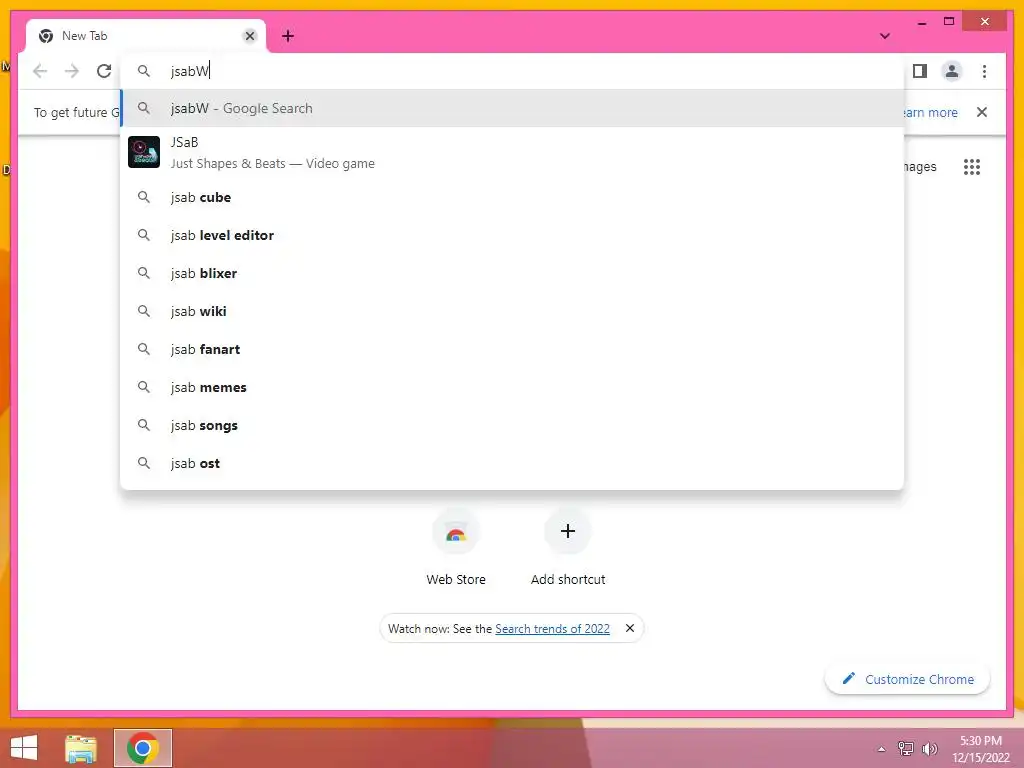Select 'jsabW - Google Search' suggestion

pos(512,108)
